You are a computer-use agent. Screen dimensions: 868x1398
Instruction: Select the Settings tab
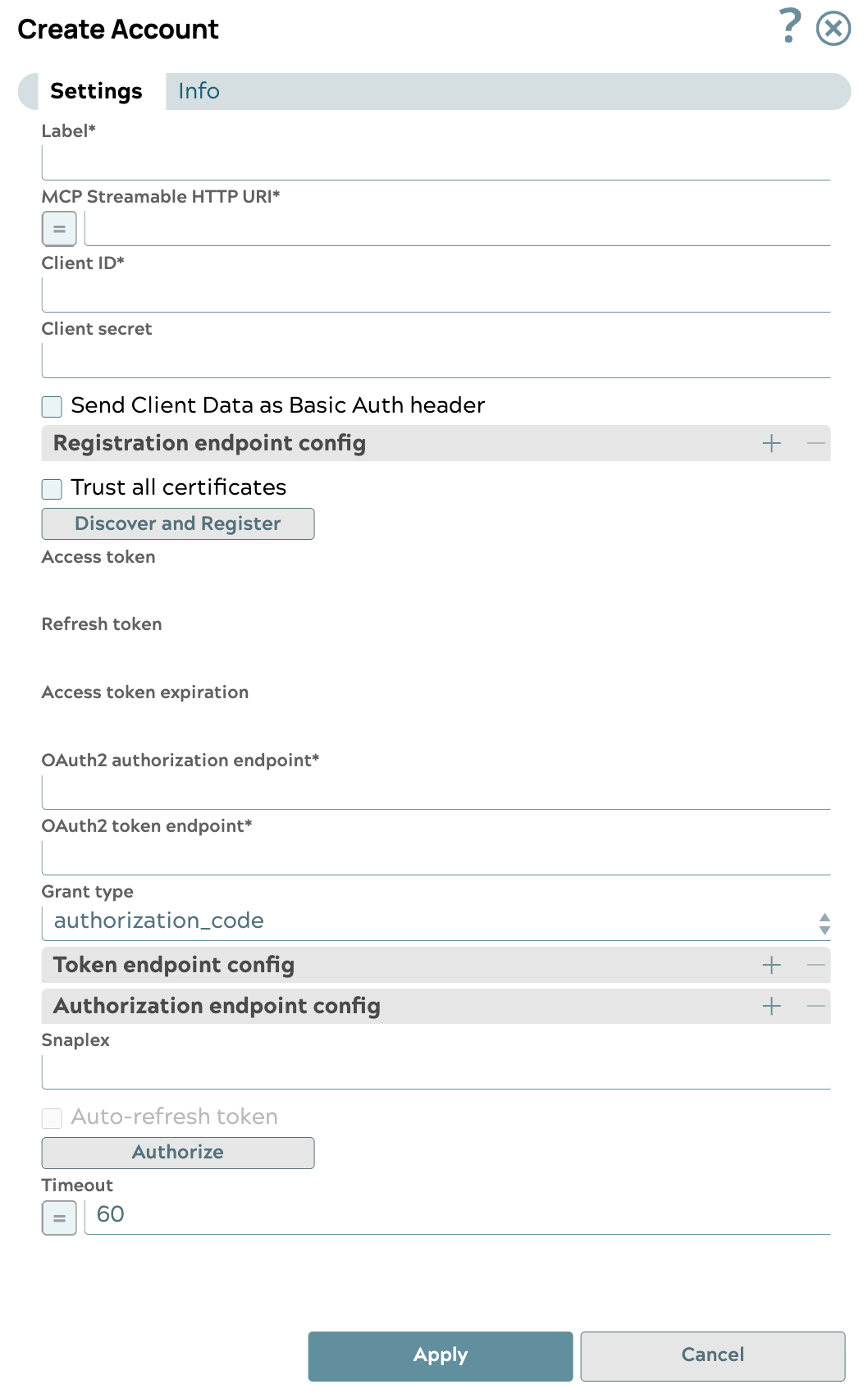point(96,91)
